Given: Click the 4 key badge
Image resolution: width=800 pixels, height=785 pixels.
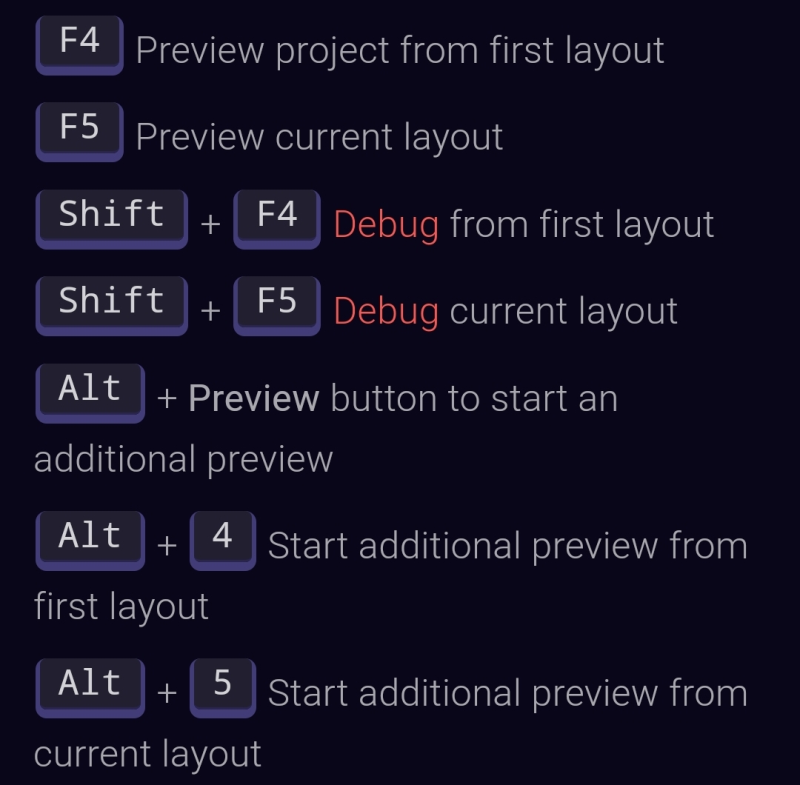Looking at the screenshot, I should (x=223, y=541).
